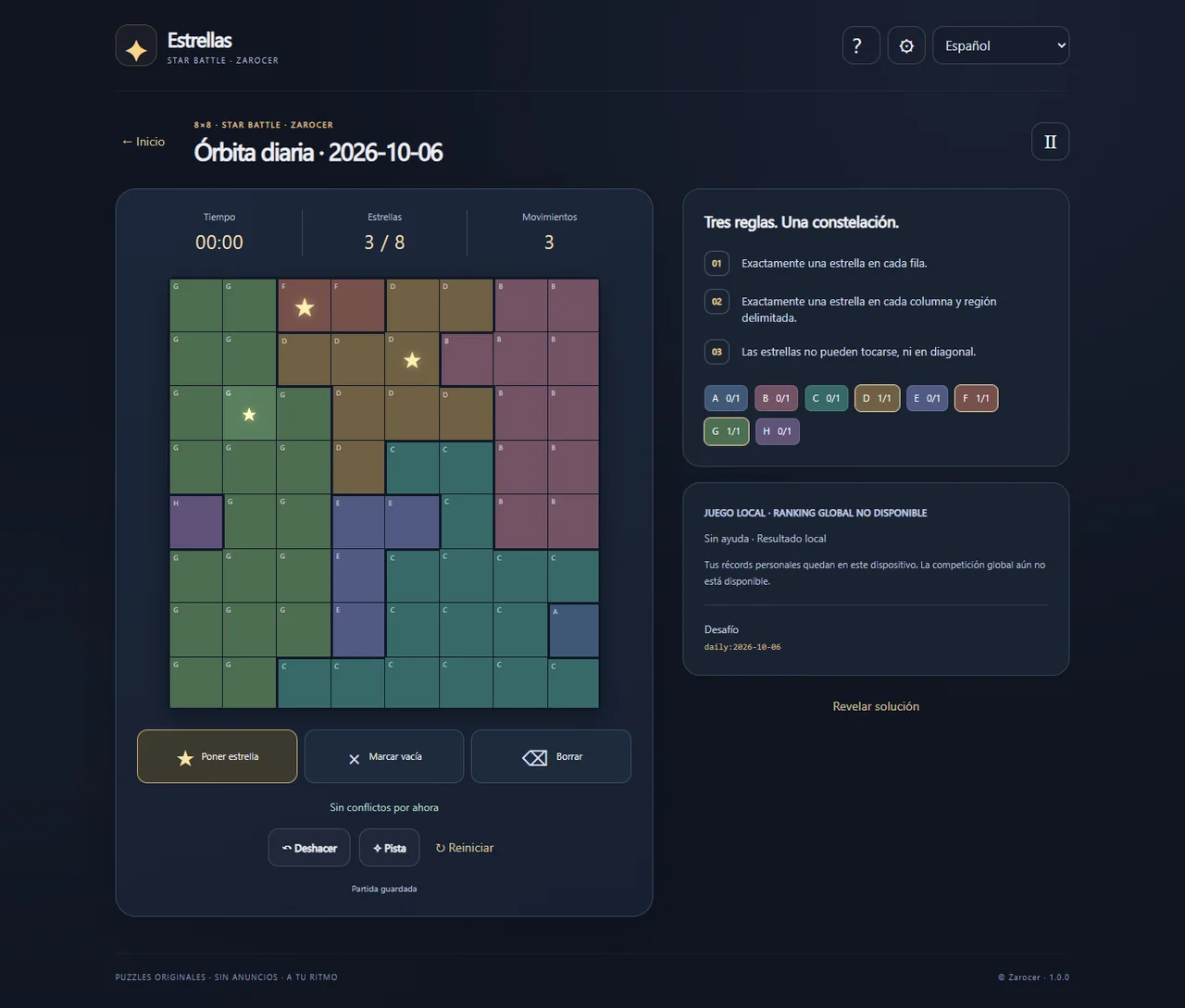Click the star in the G region cell
This screenshot has height=1008, width=1185.
(x=249, y=415)
